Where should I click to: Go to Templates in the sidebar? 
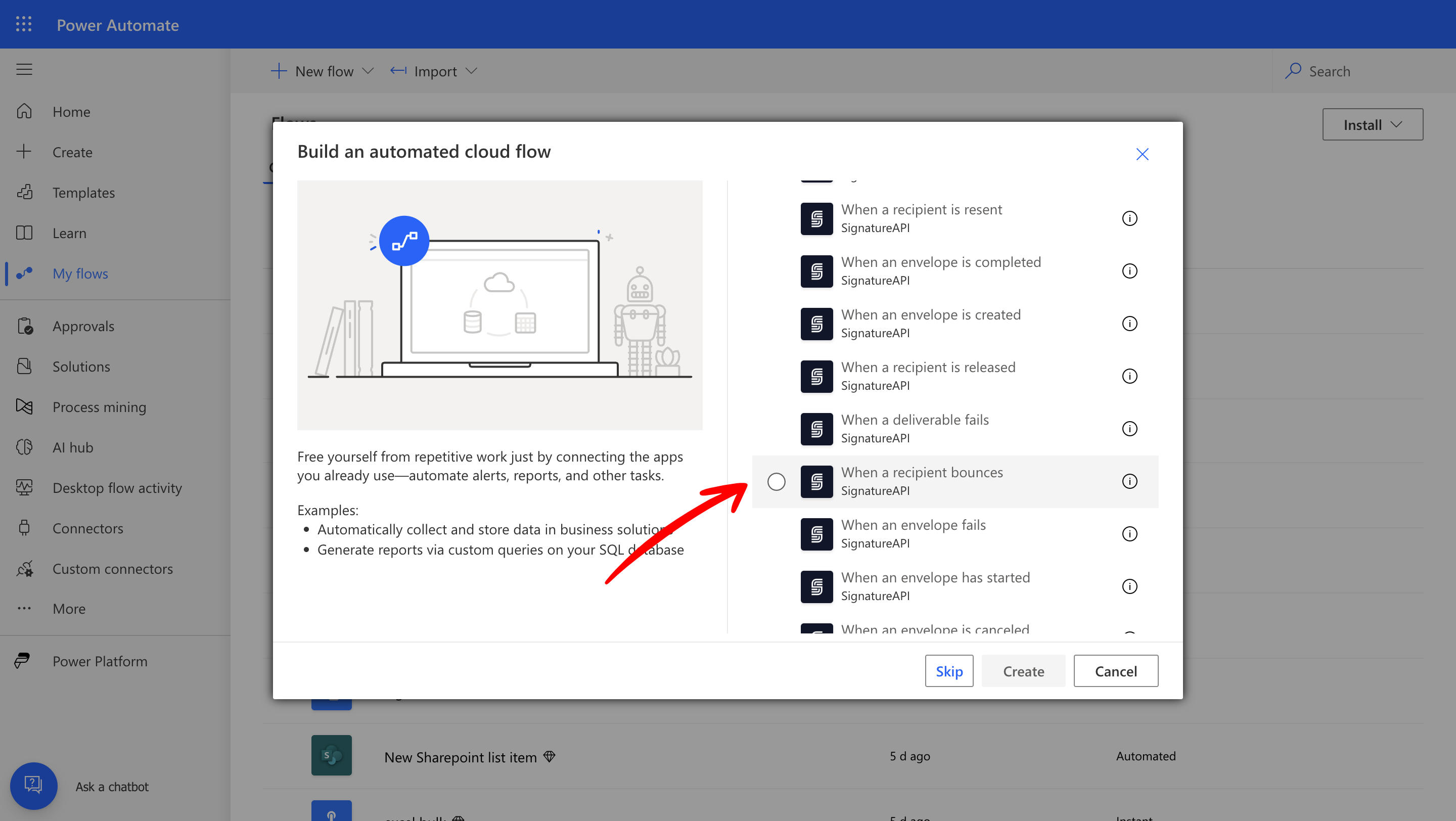[x=83, y=193]
